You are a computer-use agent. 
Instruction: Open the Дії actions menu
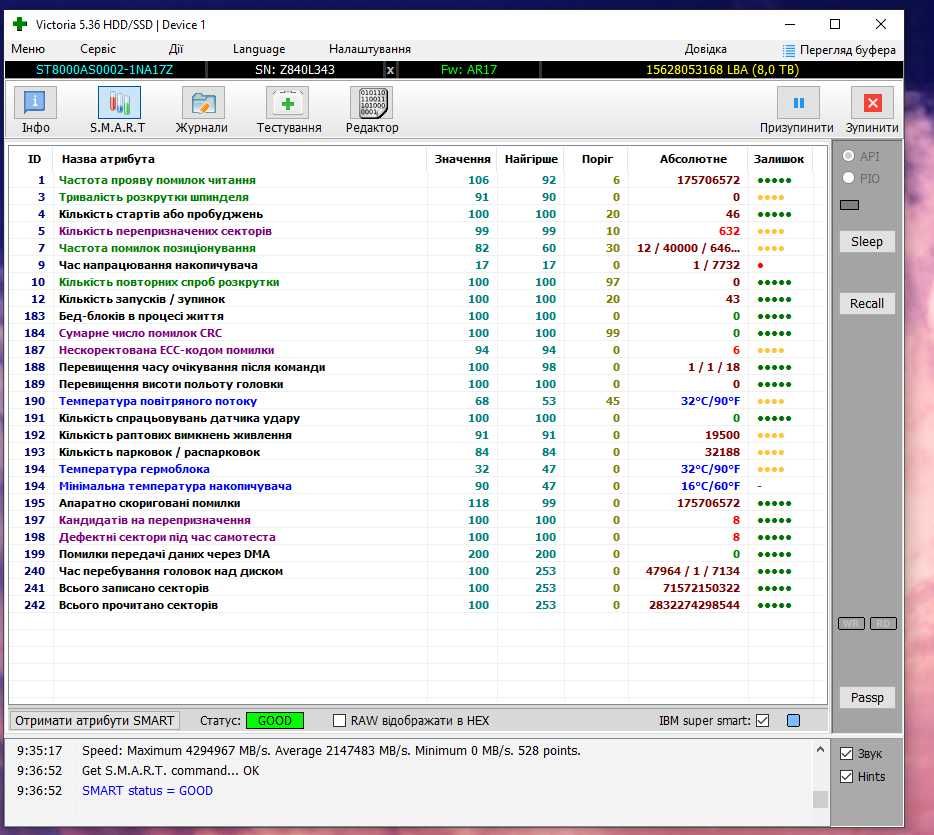pyautogui.click(x=176, y=49)
